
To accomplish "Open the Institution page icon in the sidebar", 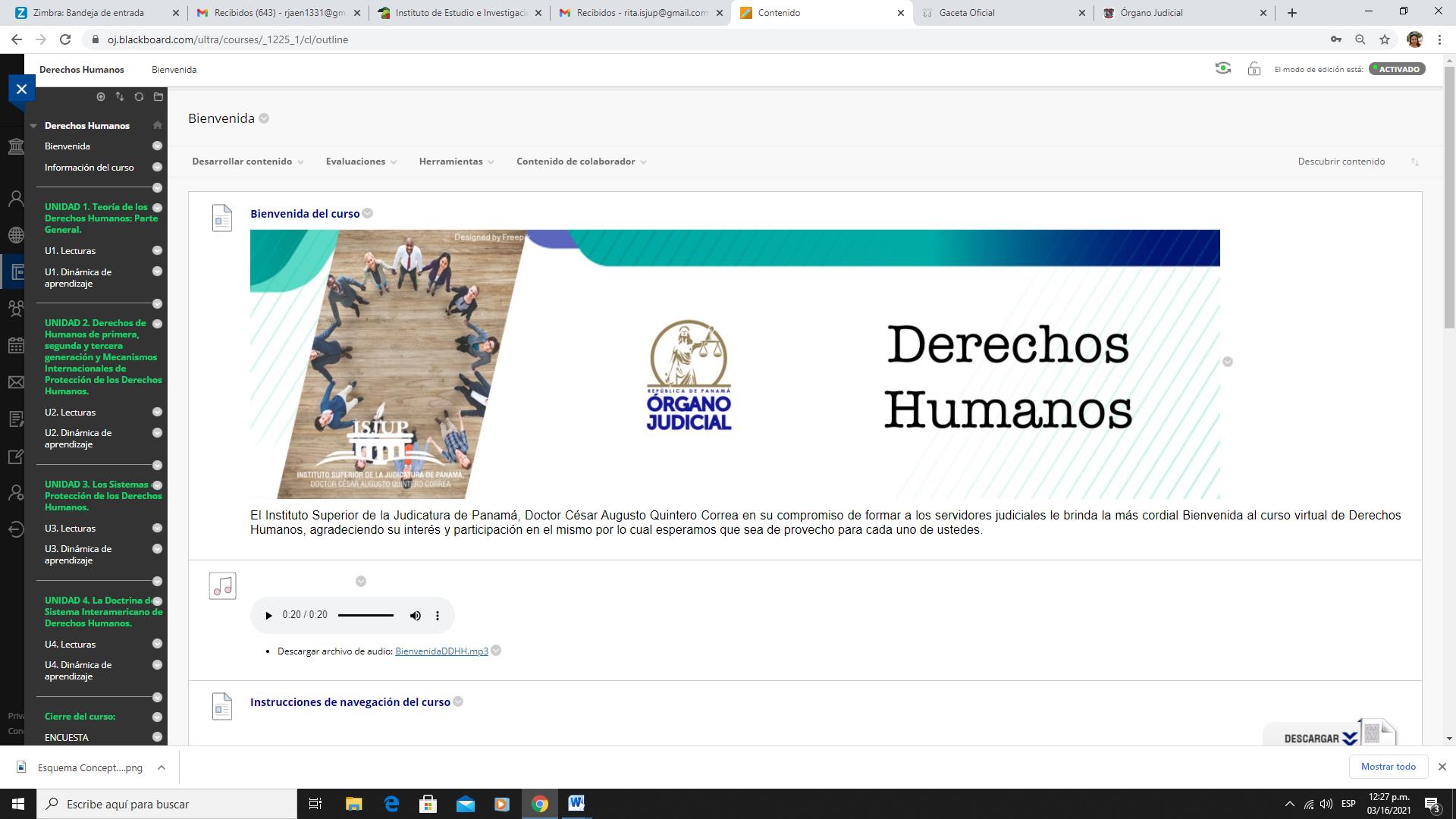I will coord(16,146).
